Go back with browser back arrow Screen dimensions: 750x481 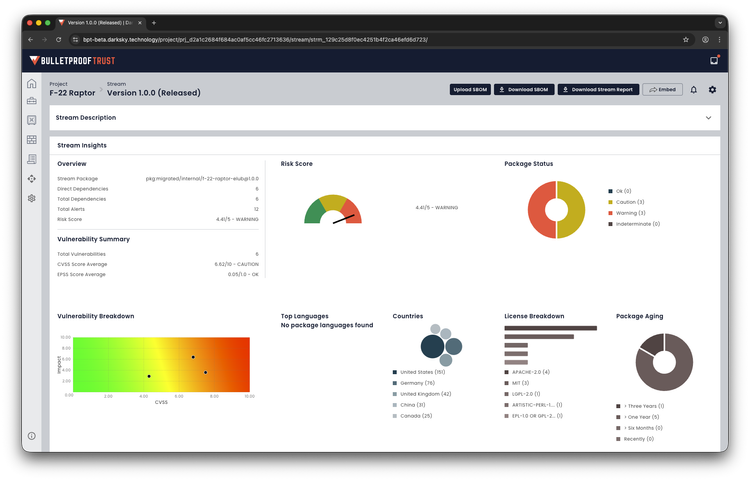tap(31, 40)
